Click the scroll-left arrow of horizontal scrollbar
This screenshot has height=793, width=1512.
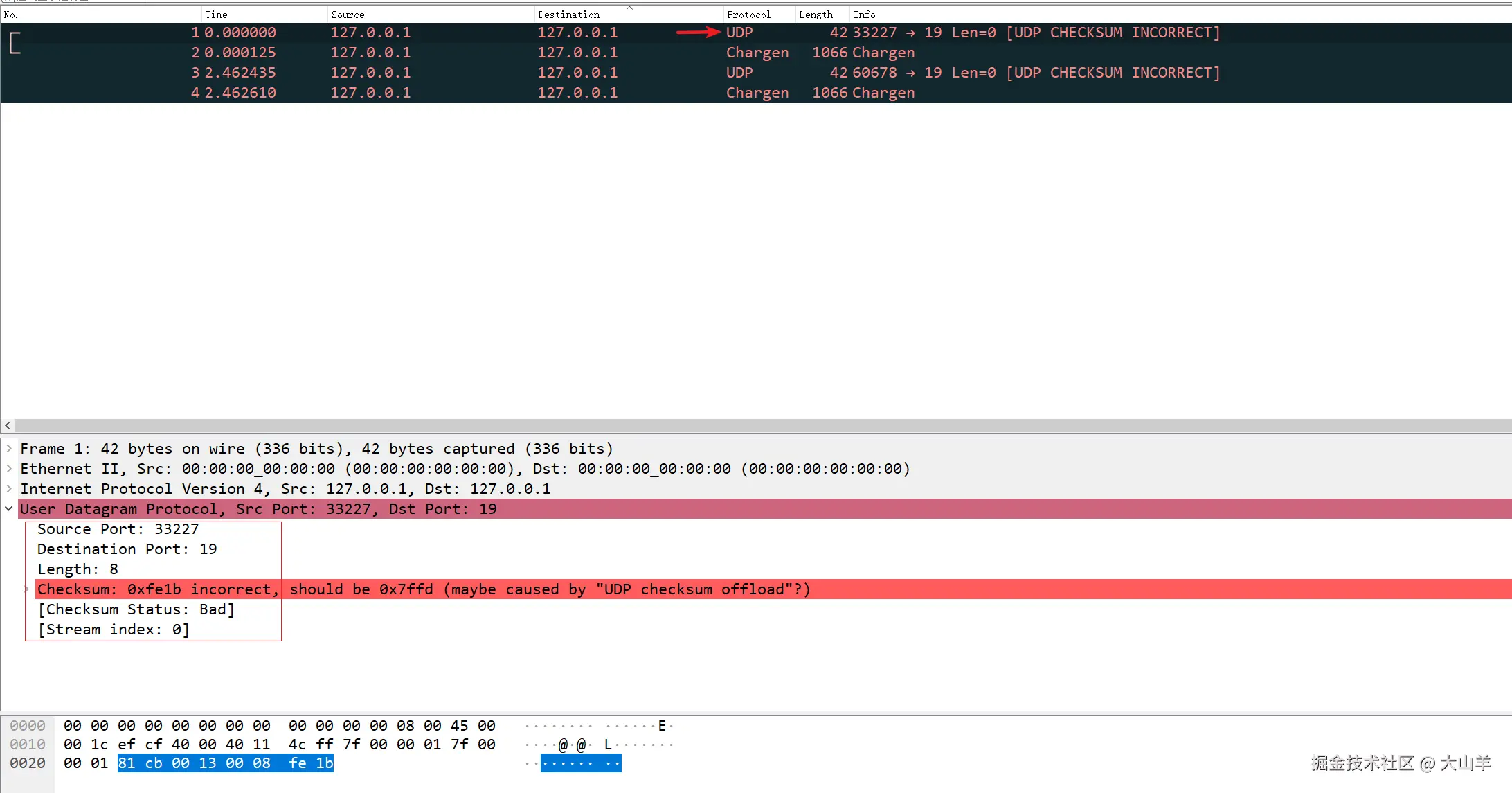[8, 425]
